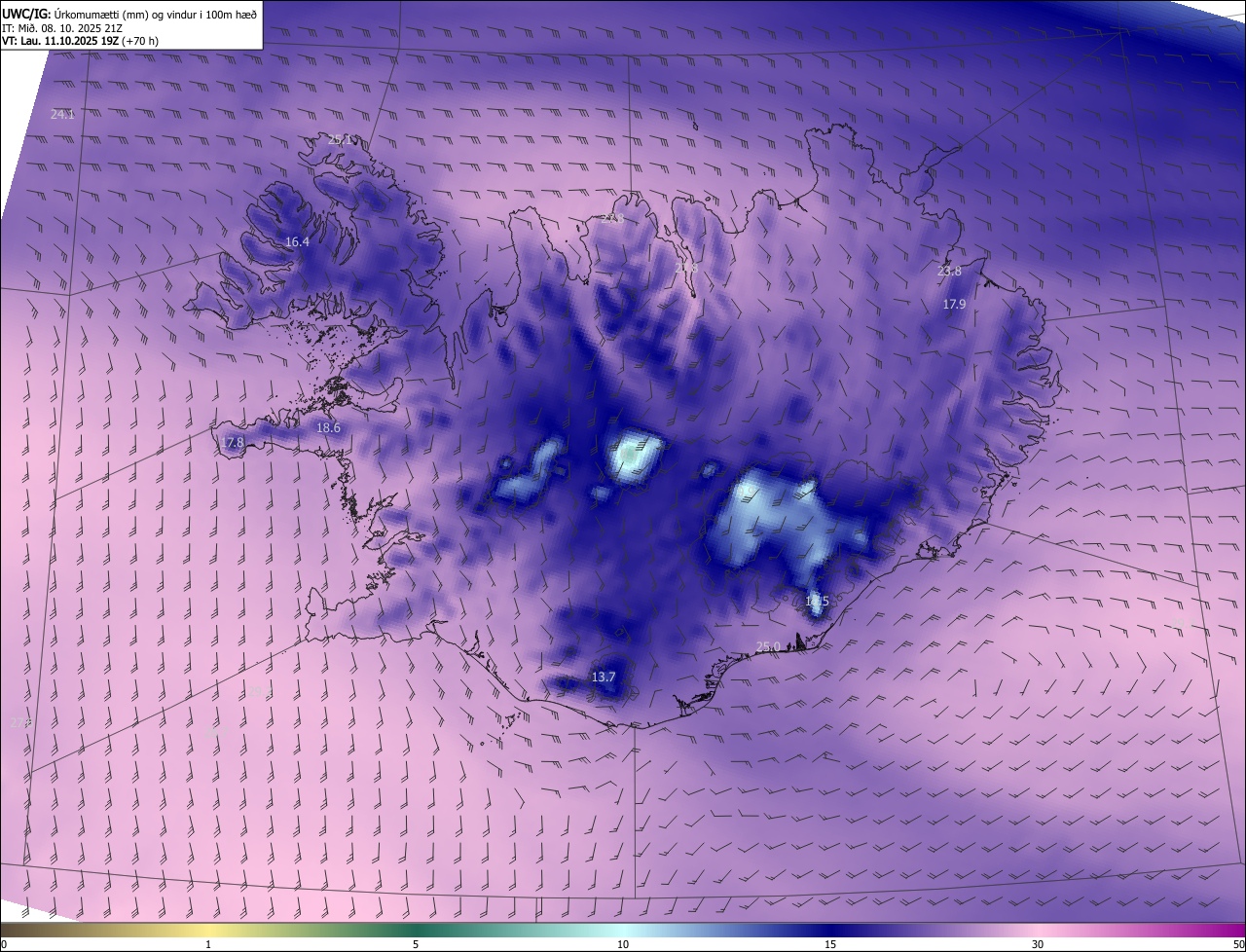Click the 1 tick on color scale
Image resolution: width=1246 pixels, height=952 pixels.
(208, 944)
